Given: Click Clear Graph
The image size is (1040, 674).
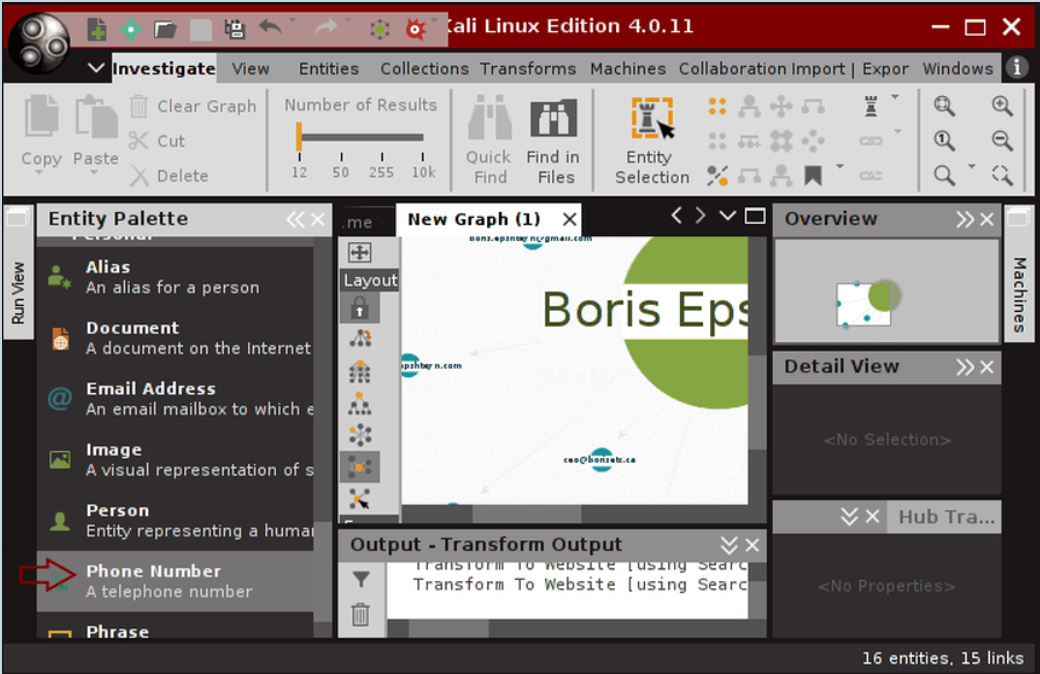Looking at the screenshot, I should [193, 106].
